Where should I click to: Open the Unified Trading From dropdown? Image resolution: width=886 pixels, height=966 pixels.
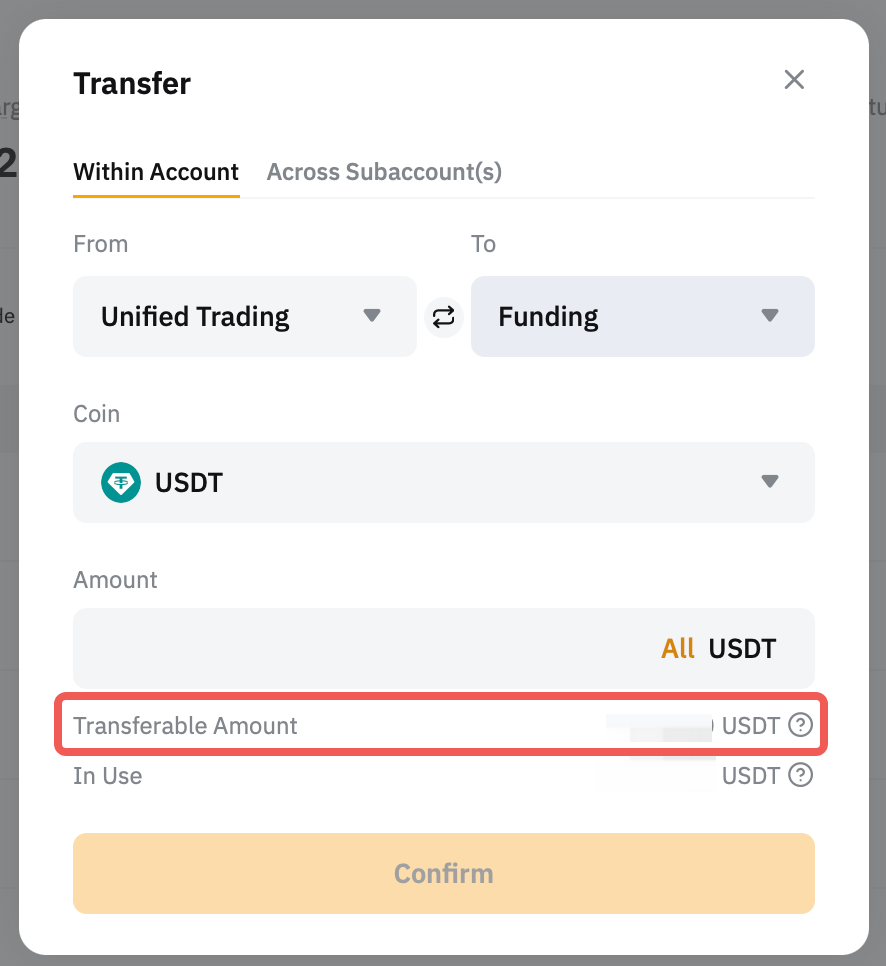(x=244, y=317)
